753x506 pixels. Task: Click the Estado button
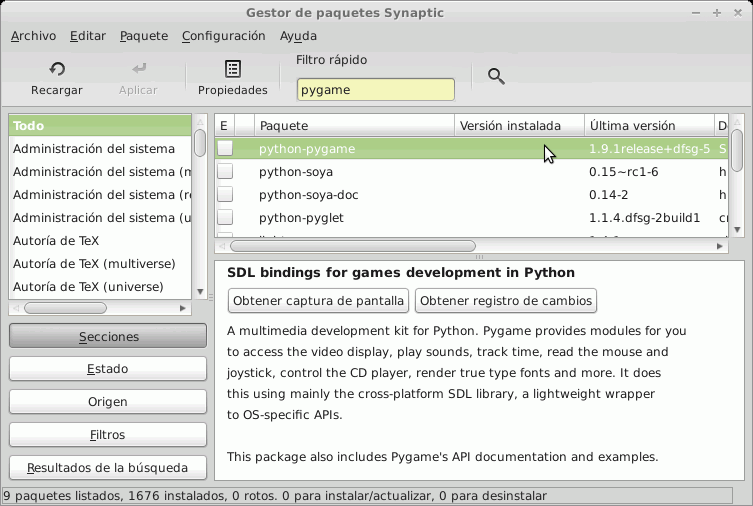[x=108, y=369]
